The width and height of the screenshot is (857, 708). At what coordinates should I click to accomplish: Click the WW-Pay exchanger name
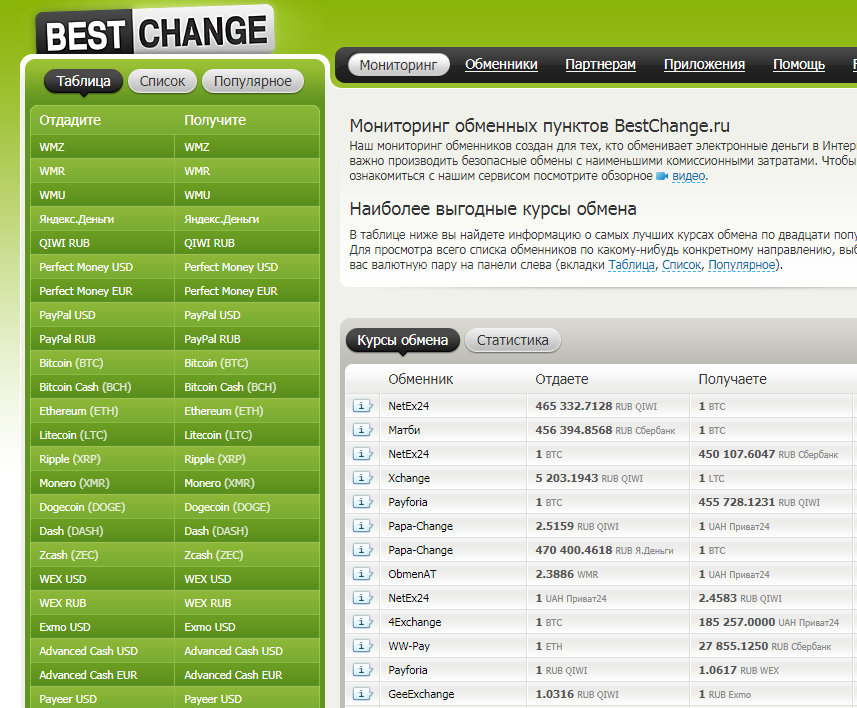click(x=409, y=646)
